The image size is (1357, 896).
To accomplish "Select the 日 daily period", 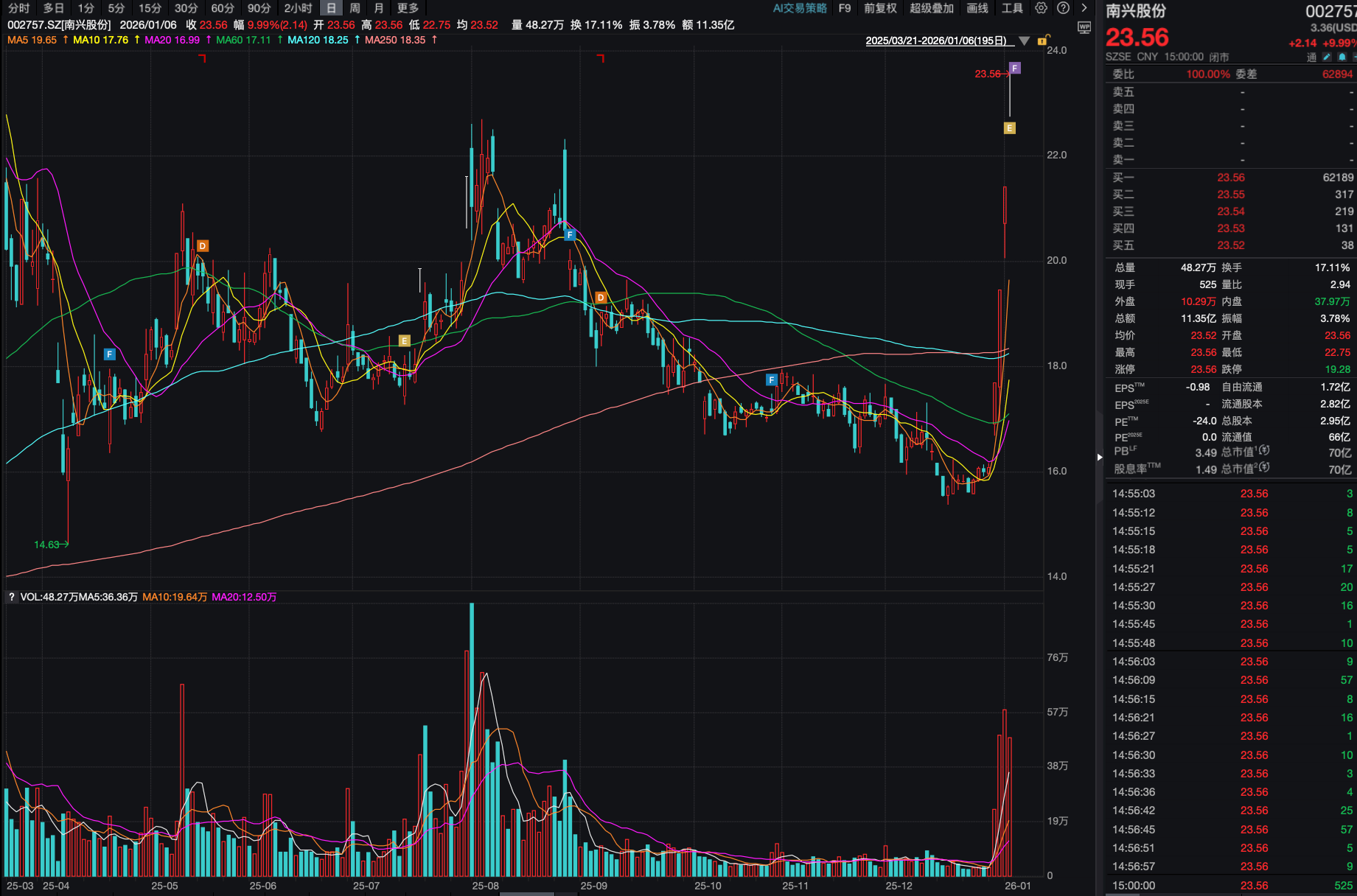I will [332, 8].
